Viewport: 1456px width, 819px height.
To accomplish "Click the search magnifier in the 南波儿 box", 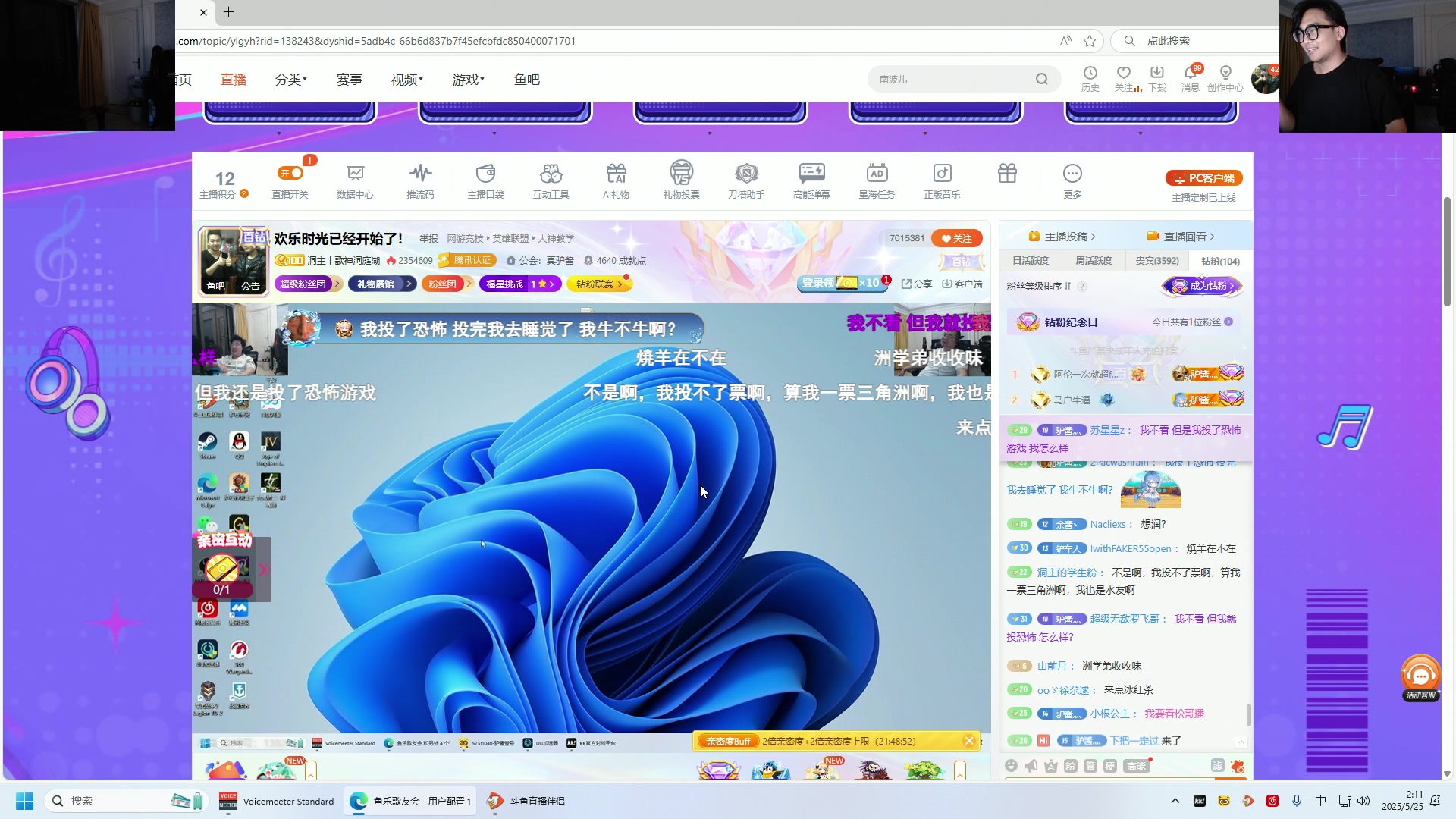I will (1042, 79).
